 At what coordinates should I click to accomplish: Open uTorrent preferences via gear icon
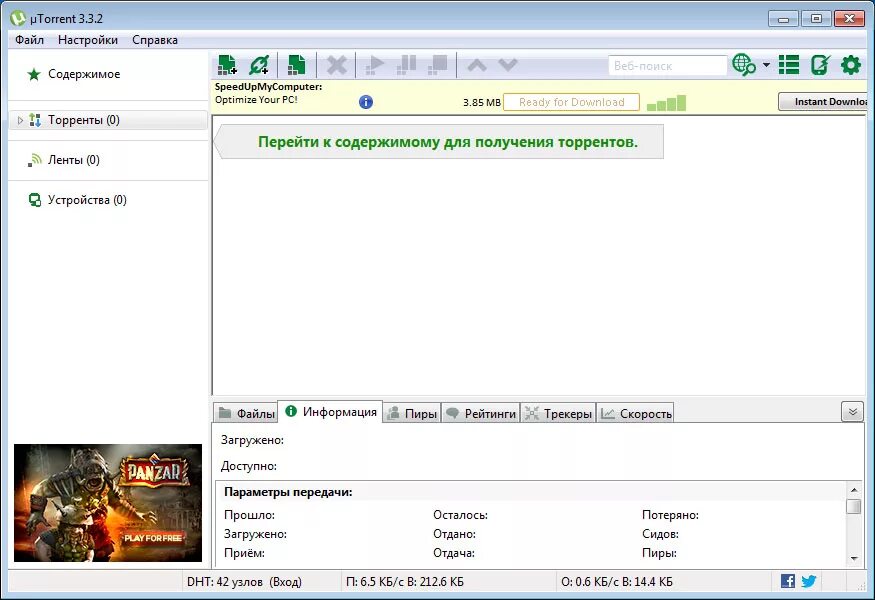click(849, 64)
